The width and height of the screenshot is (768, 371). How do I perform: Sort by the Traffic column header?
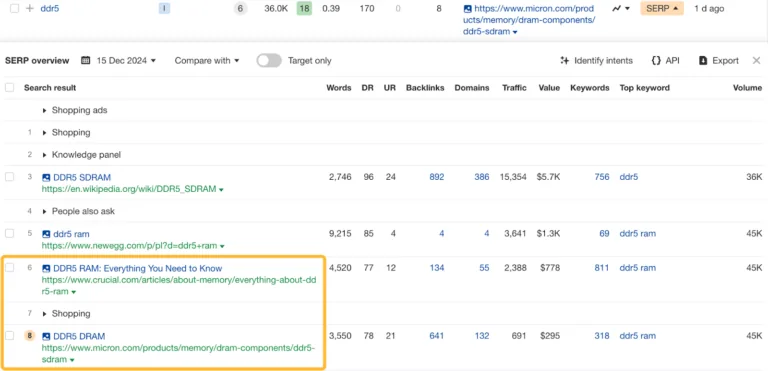pyautogui.click(x=514, y=88)
